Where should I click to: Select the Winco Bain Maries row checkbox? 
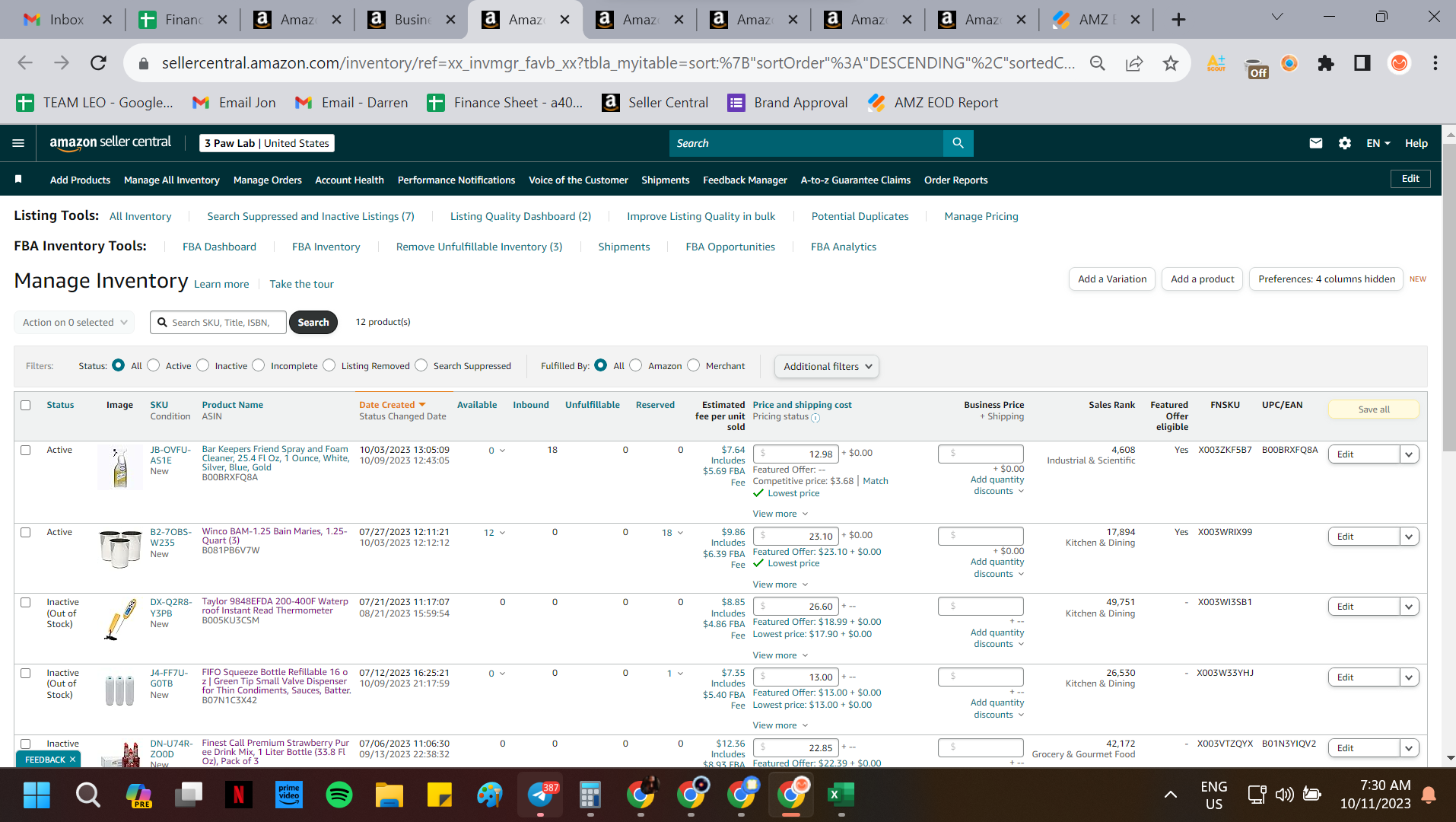point(26,532)
